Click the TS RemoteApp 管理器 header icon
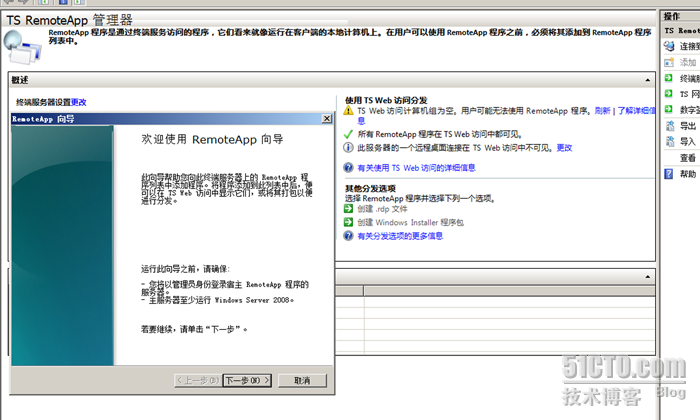The width and height of the screenshot is (700, 420). (x=22, y=47)
